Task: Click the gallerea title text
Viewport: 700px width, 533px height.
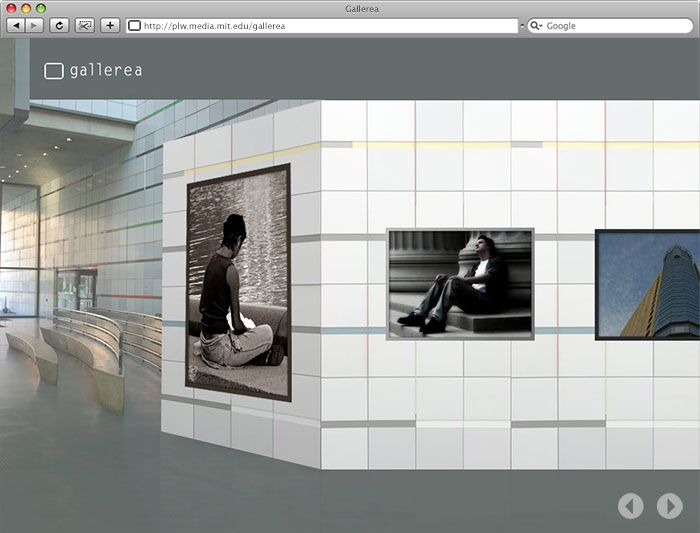Action: click(106, 70)
